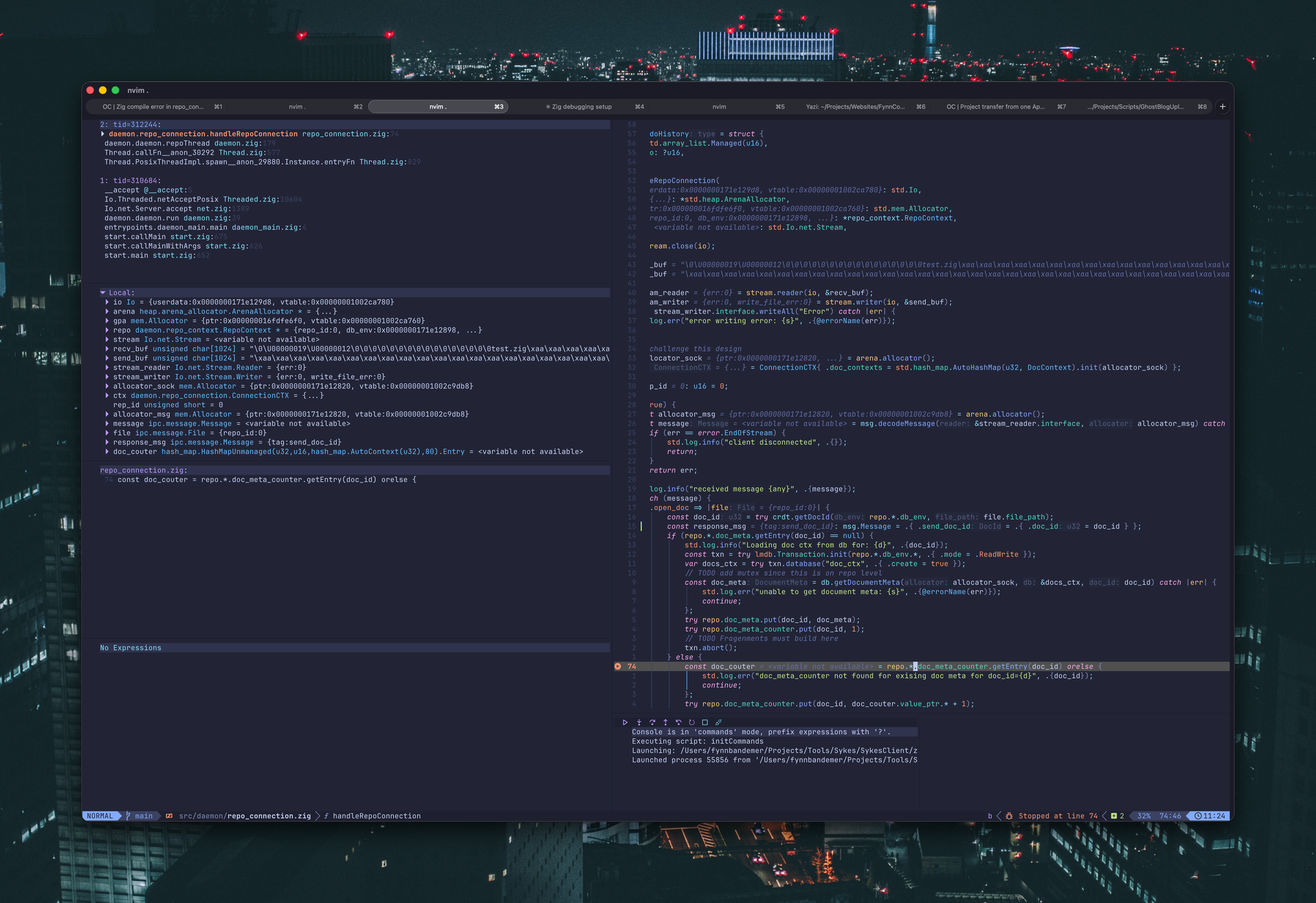Collapse the Local variables section
The height and width of the screenshot is (903, 1316).
pos(103,292)
